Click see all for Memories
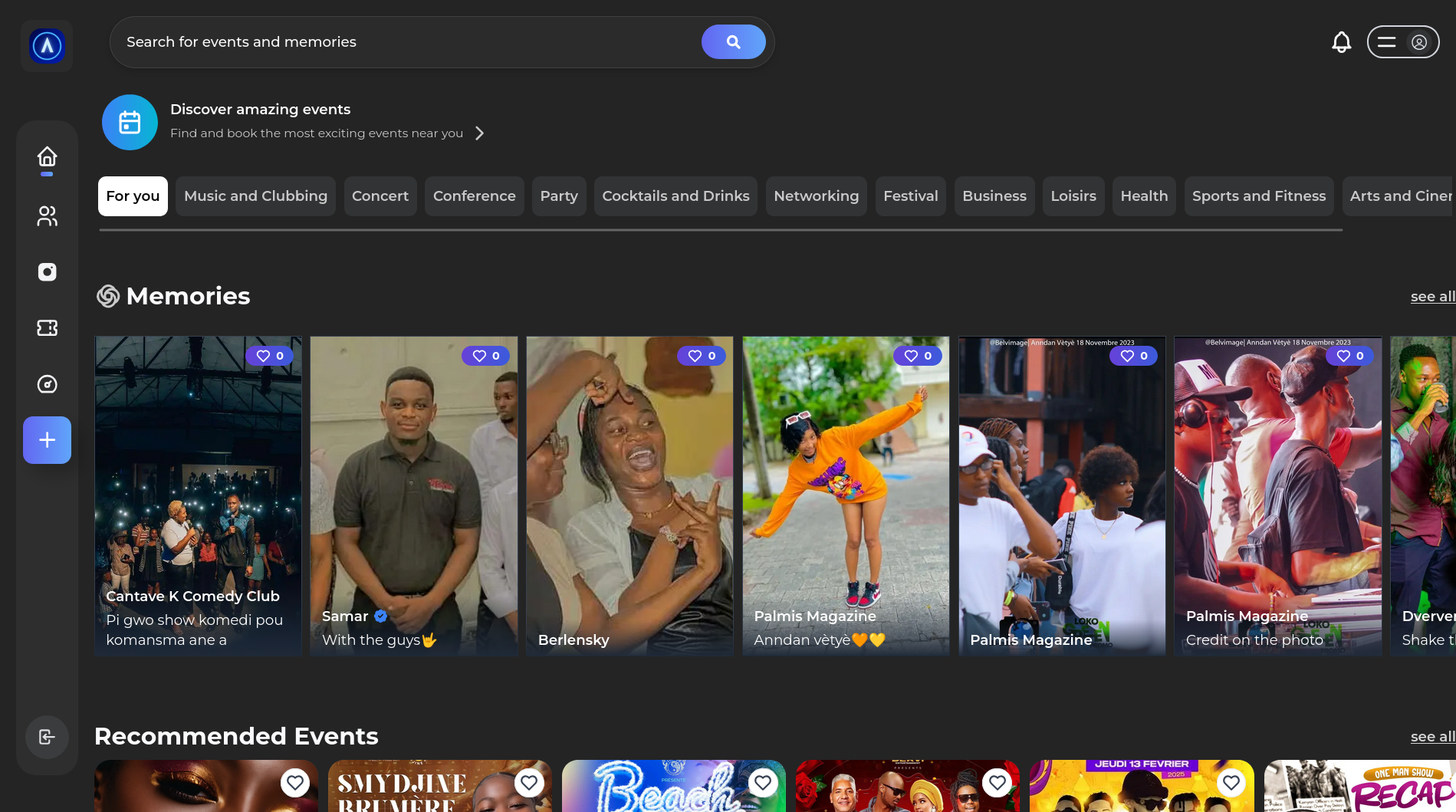The image size is (1456, 812). click(x=1432, y=297)
